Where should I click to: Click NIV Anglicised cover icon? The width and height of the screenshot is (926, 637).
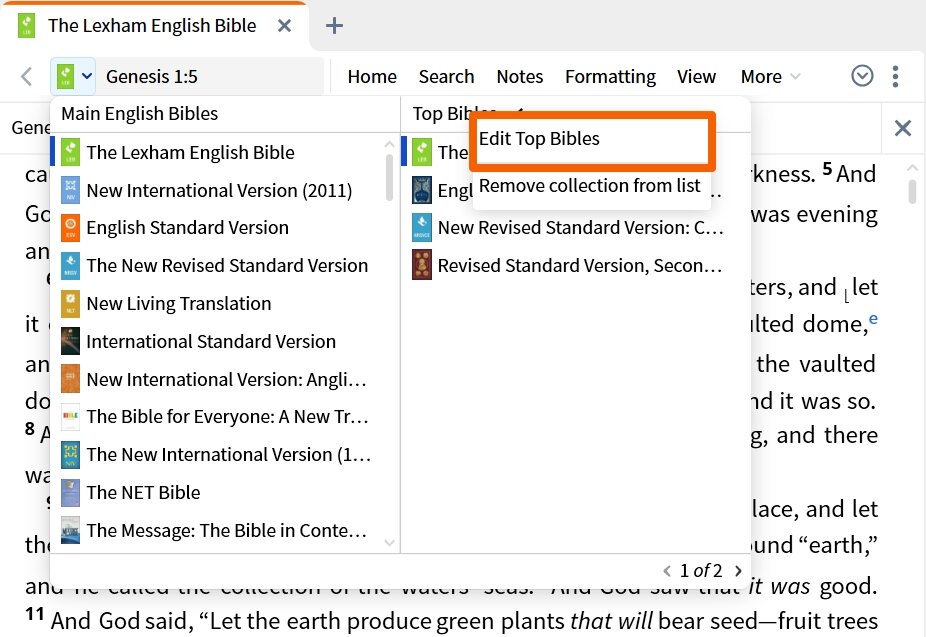coord(70,379)
